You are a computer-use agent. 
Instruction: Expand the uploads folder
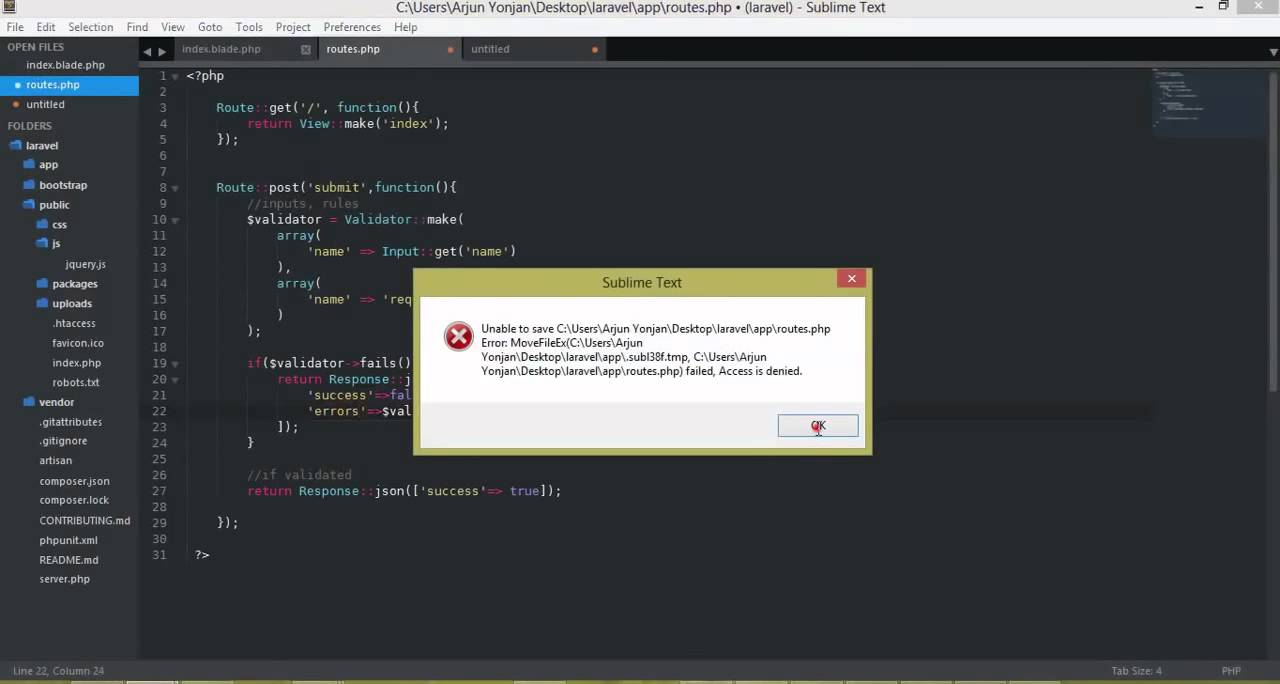pos(72,304)
